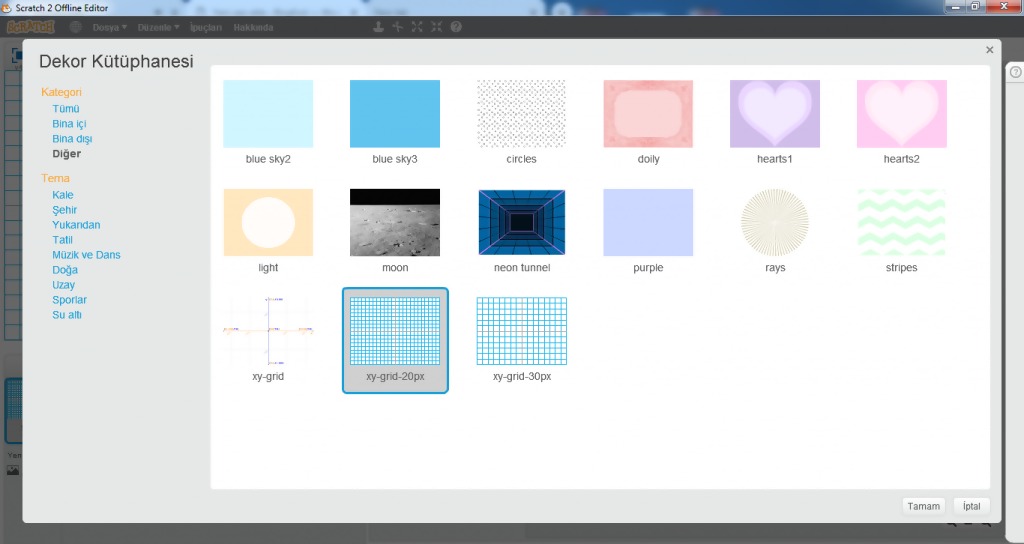This screenshot has height=544, width=1024.
Task: Select the cut tool icon
Action: coord(398,27)
